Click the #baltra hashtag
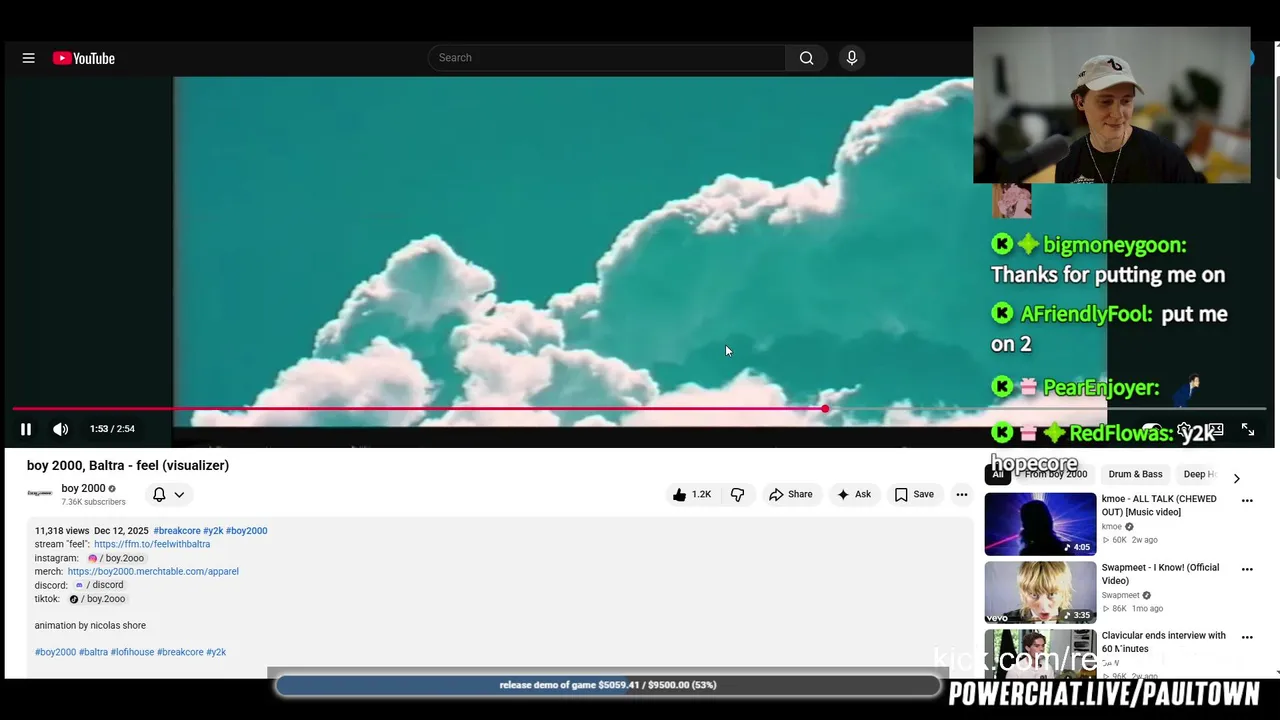Image resolution: width=1280 pixels, height=720 pixels. point(93,652)
